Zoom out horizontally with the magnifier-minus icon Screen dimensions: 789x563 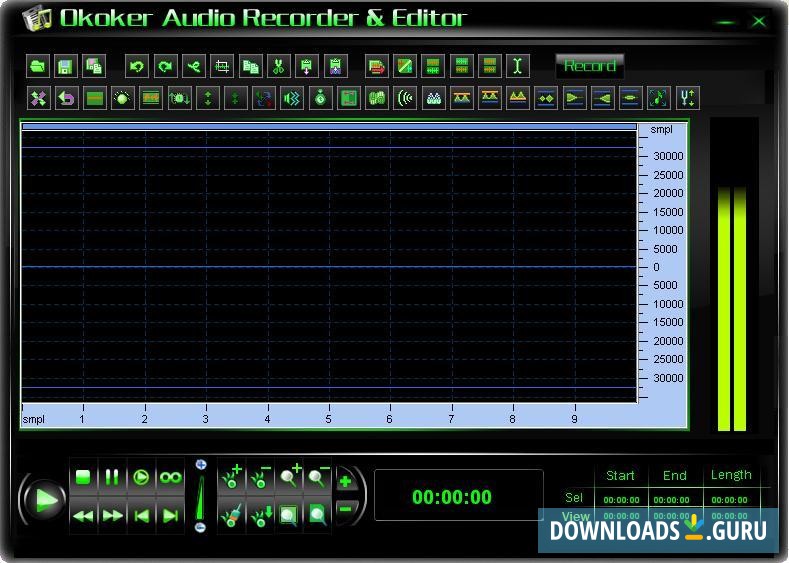pos(318,476)
